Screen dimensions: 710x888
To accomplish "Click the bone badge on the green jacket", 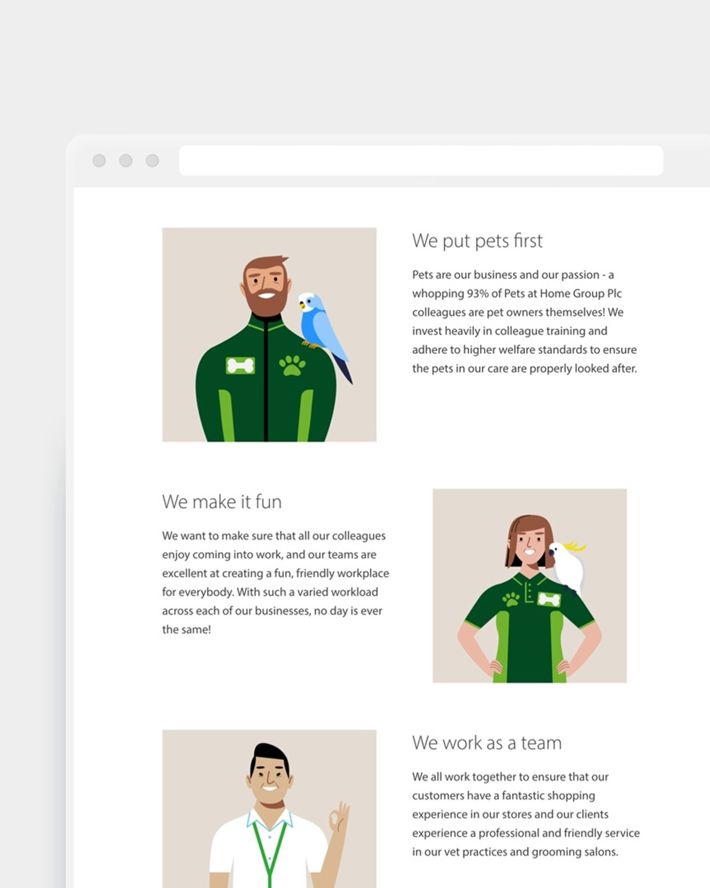I will click(x=240, y=366).
